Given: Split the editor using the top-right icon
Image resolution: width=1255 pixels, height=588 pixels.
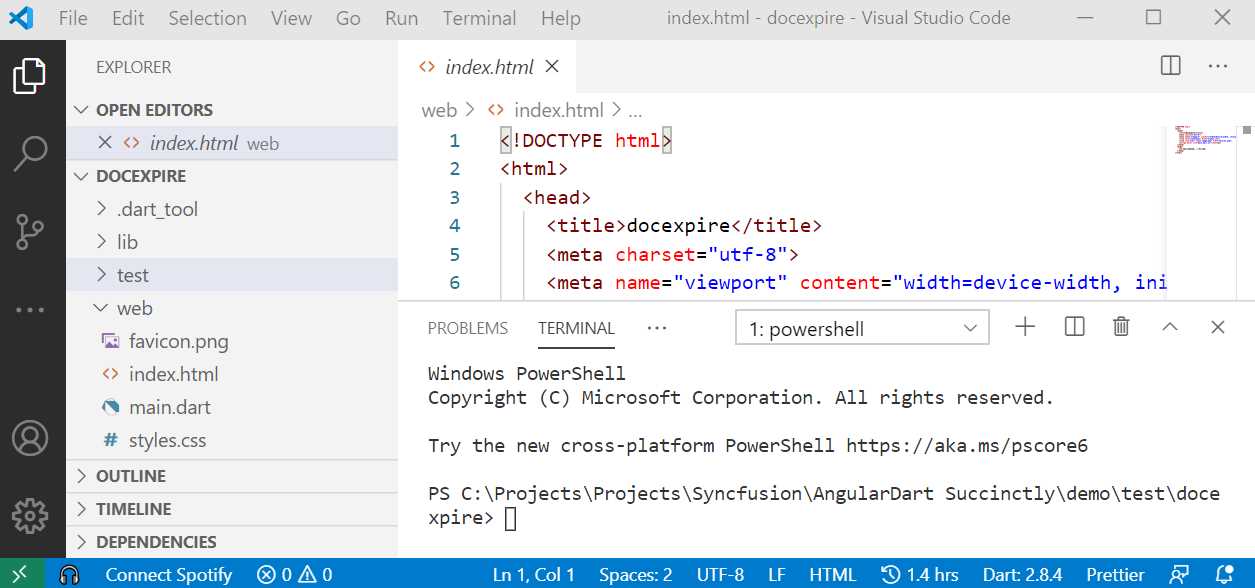Looking at the screenshot, I should [x=1169, y=65].
